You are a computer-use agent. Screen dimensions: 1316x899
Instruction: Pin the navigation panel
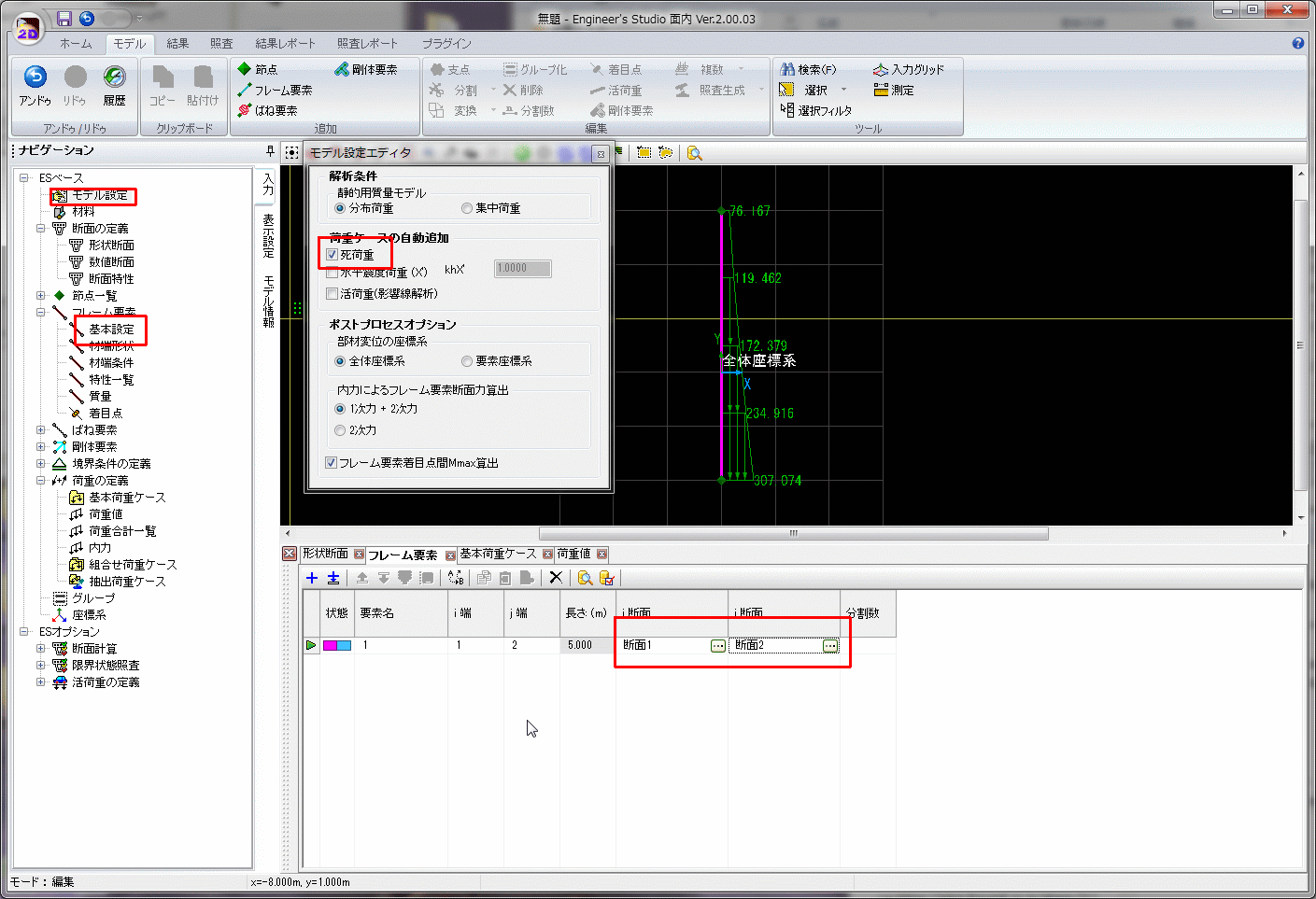[270, 150]
